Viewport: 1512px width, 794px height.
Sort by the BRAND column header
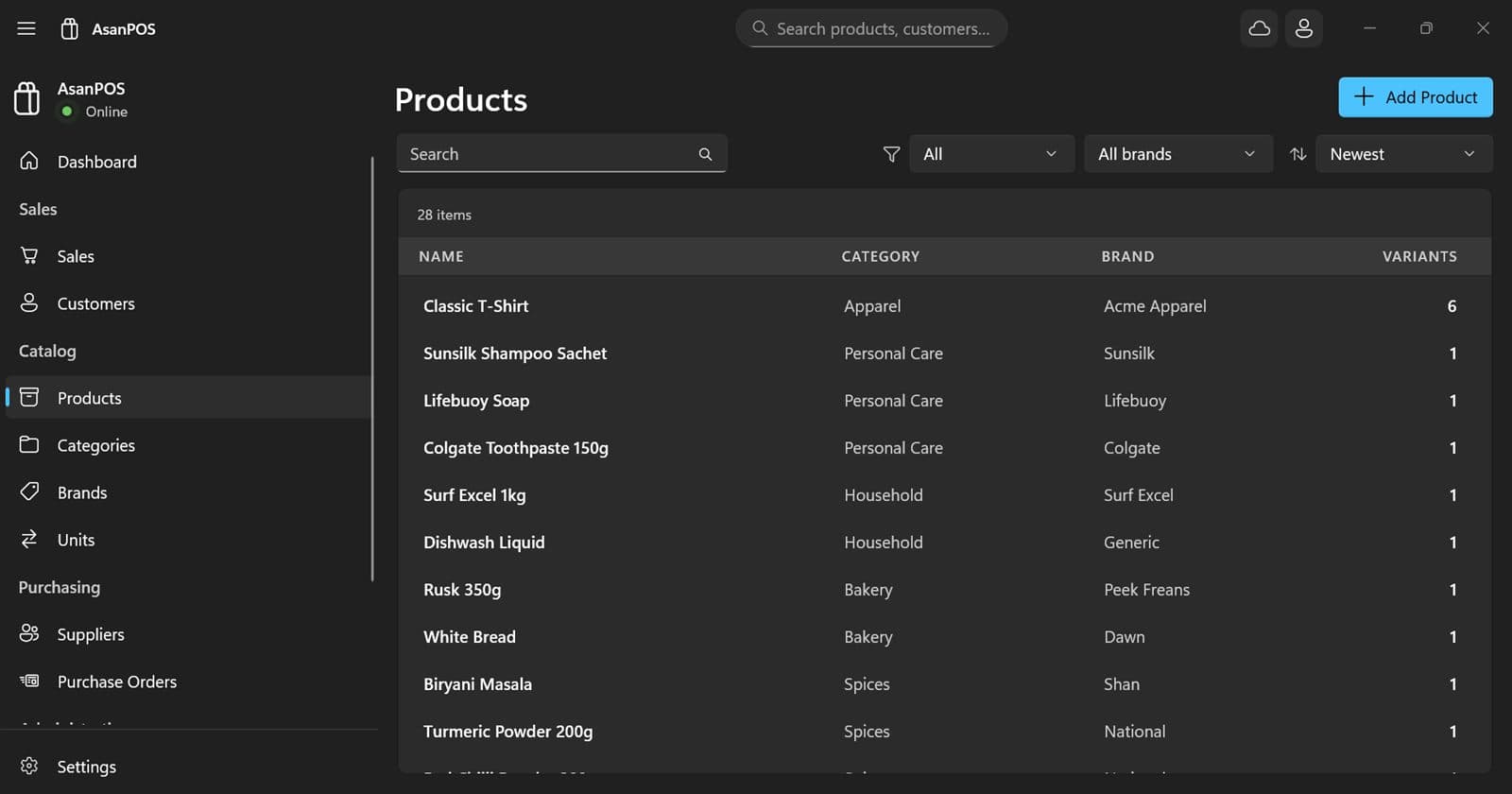coord(1127,256)
